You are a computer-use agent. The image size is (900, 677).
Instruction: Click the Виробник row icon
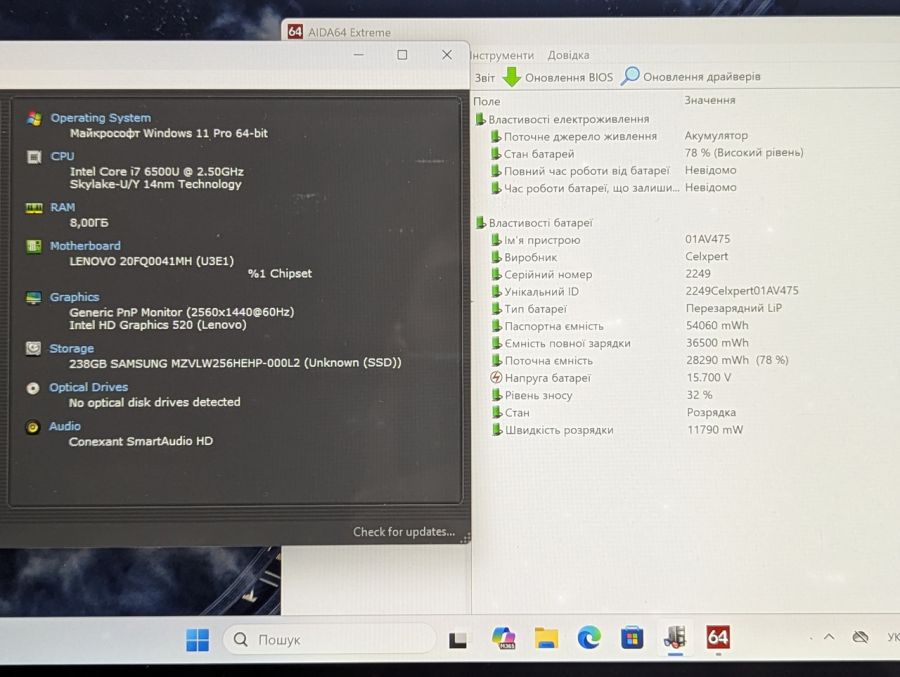496,257
